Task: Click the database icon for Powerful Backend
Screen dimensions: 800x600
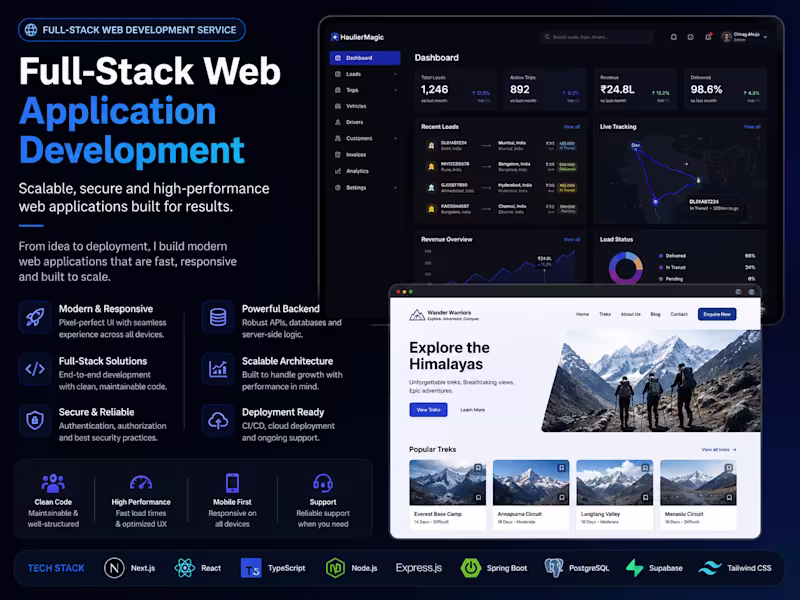Action: pyautogui.click(x=218, y=317)
